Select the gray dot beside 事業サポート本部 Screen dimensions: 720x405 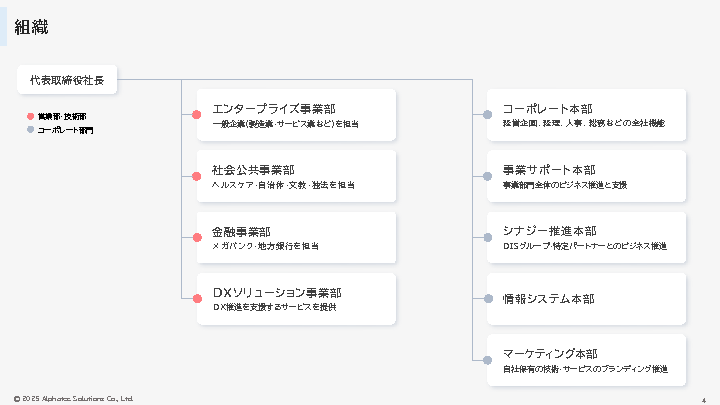pyautogui.click(x=487, y=176)
